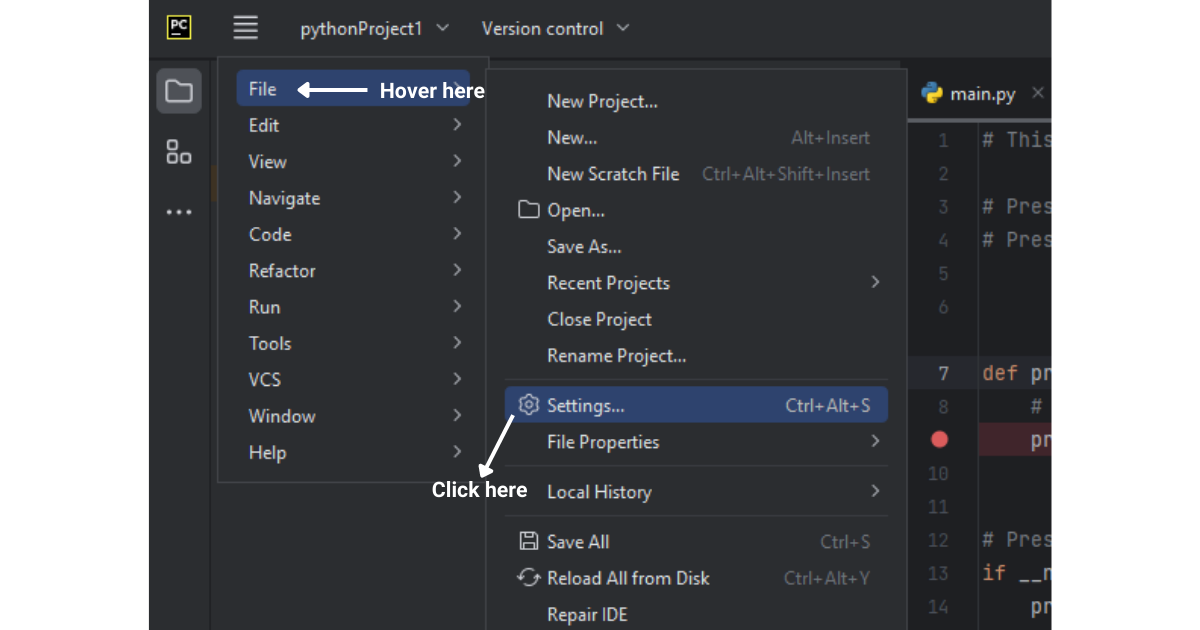Click the folder icon beside Open...

tap(528, 210)
